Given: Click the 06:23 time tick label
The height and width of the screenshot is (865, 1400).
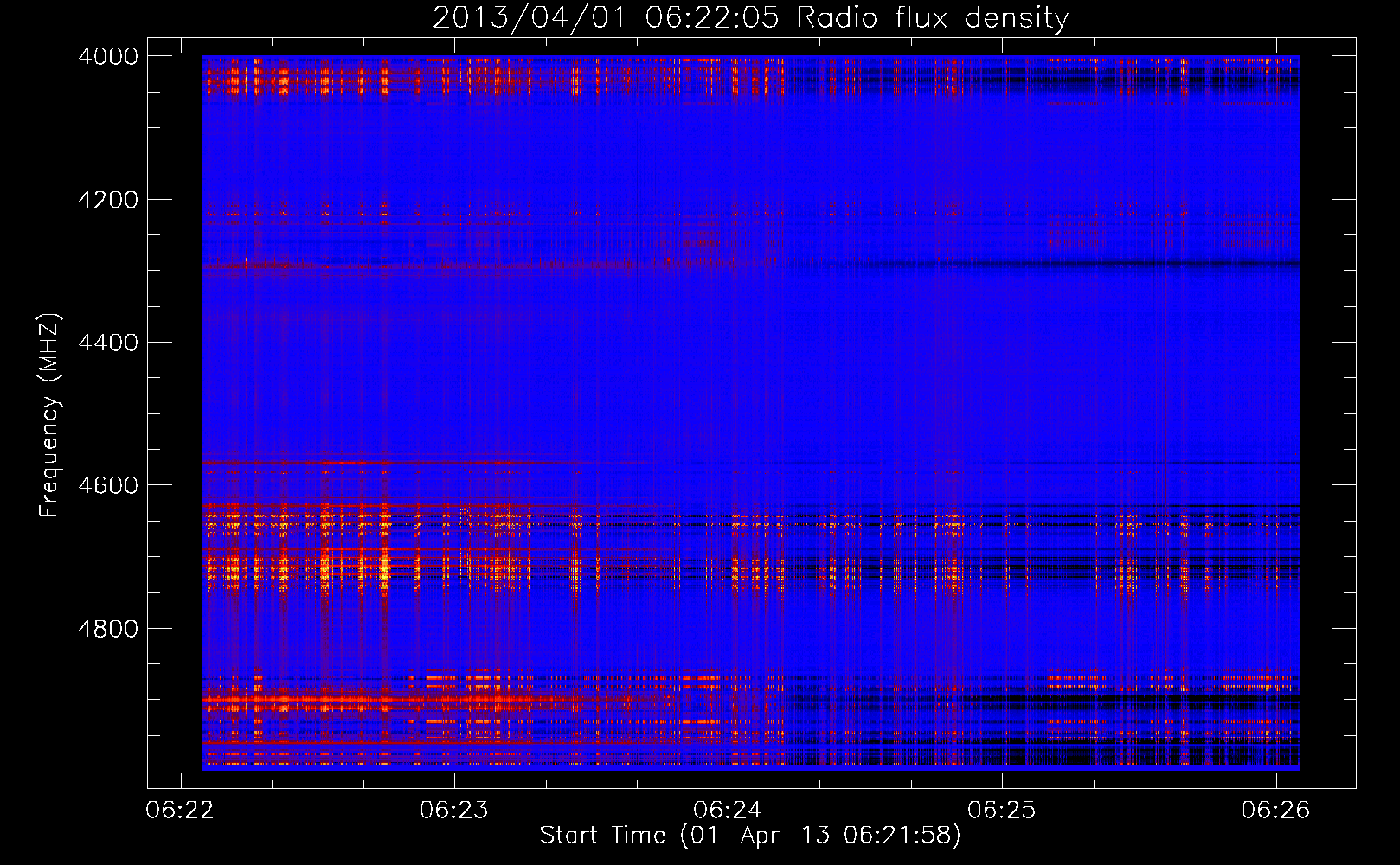Looking at the screenshot, I should point(454,811).
